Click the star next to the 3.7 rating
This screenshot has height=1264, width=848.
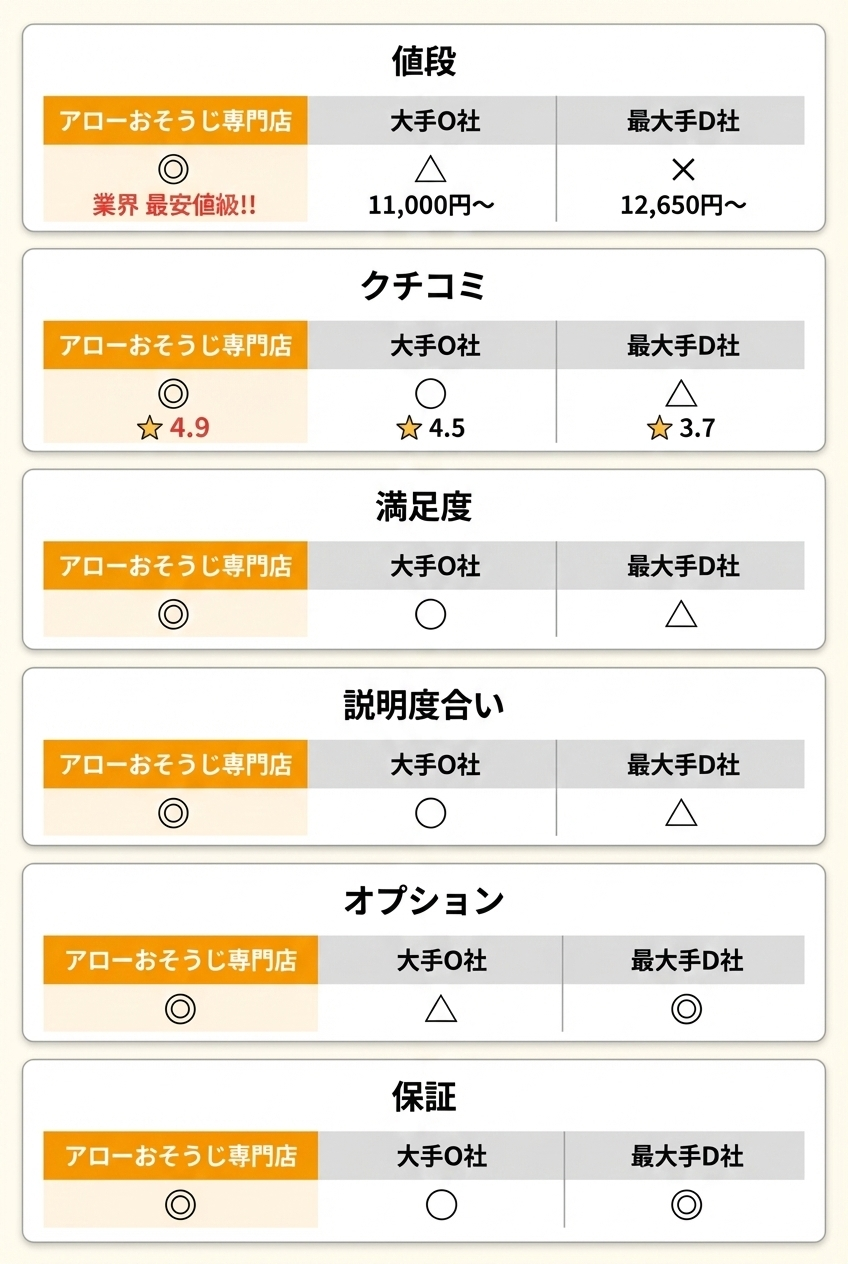(x=659, y=429)
